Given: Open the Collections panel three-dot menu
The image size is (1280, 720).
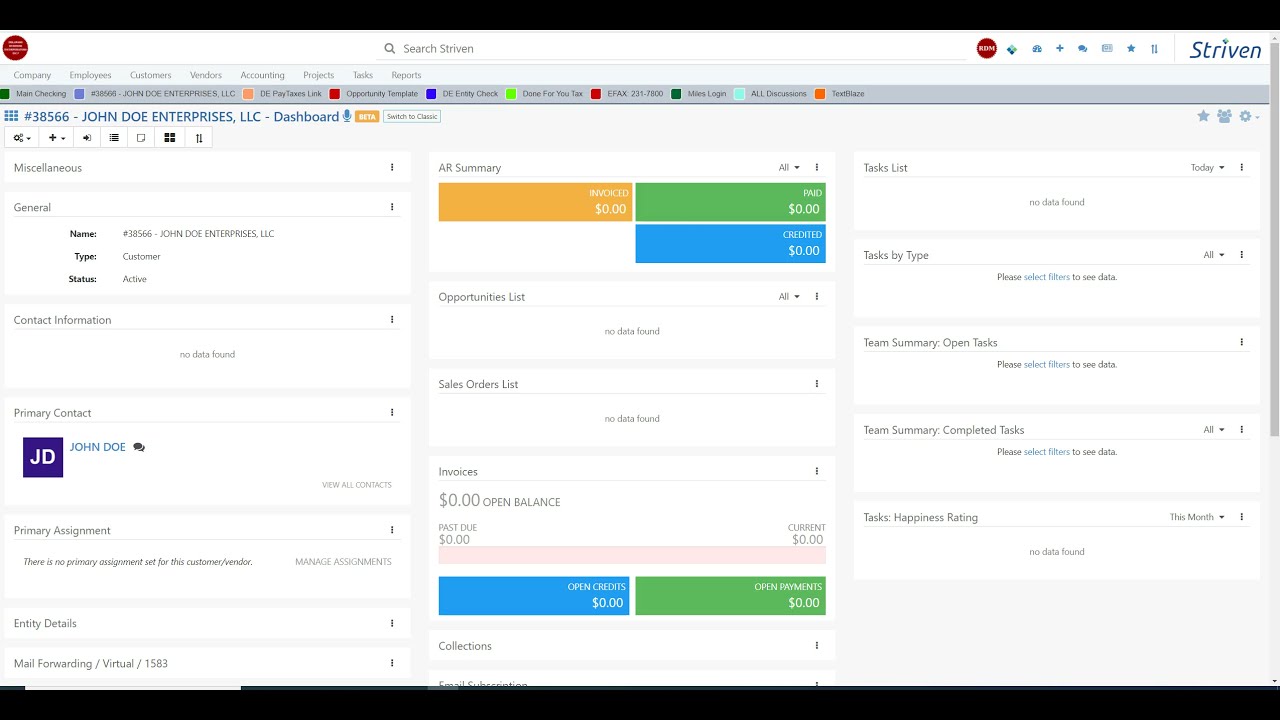Looking at the screenshot, I should tap(817, 646).
